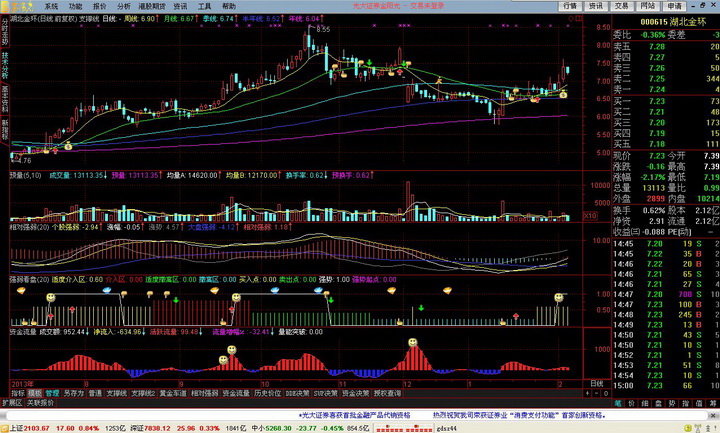Click the 行情 button at top right
Image resolution: width=720 pixels, height=433 pixels.
coord(570,6)
